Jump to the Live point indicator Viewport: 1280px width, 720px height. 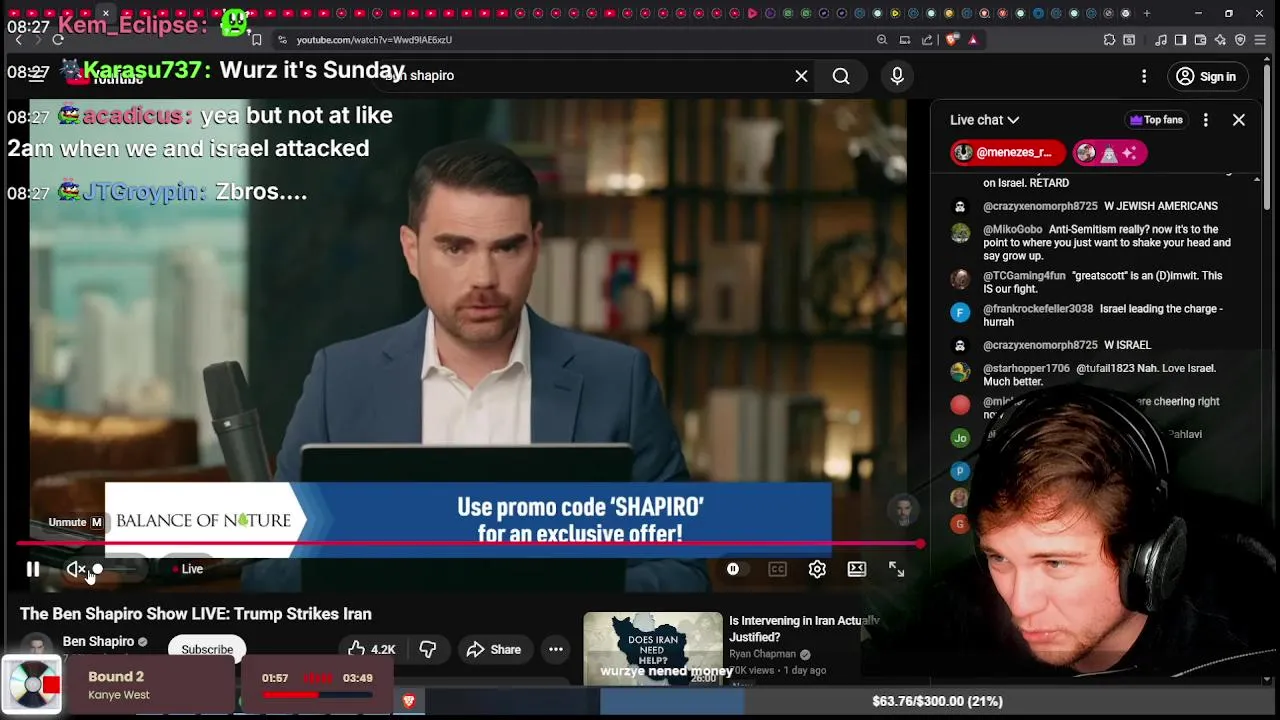tap(188, 569)
